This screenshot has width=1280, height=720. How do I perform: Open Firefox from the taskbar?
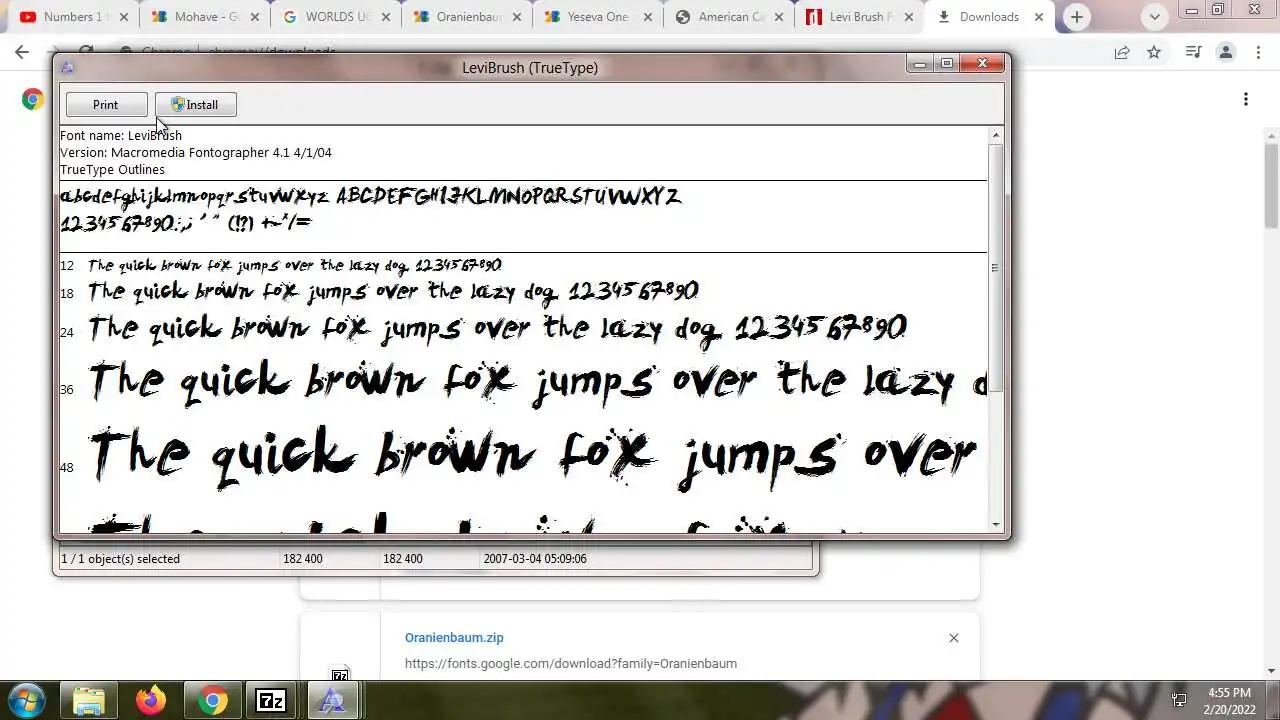coord(151,701)
